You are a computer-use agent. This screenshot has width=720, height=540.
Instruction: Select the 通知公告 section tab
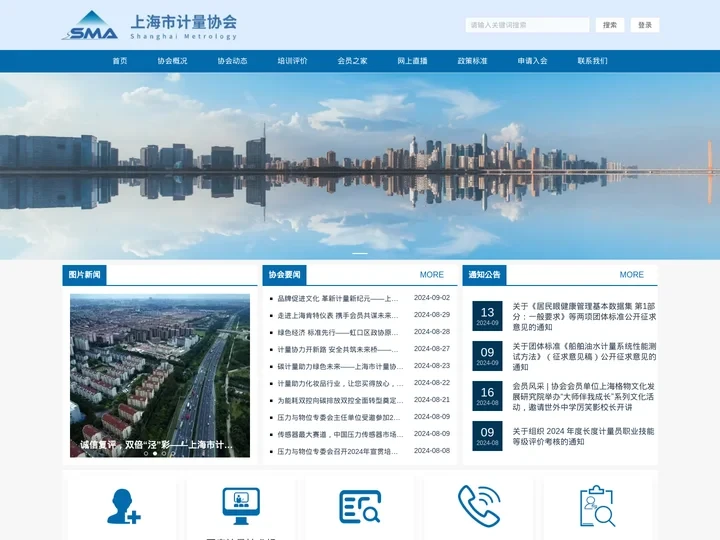tap(484, 275)
